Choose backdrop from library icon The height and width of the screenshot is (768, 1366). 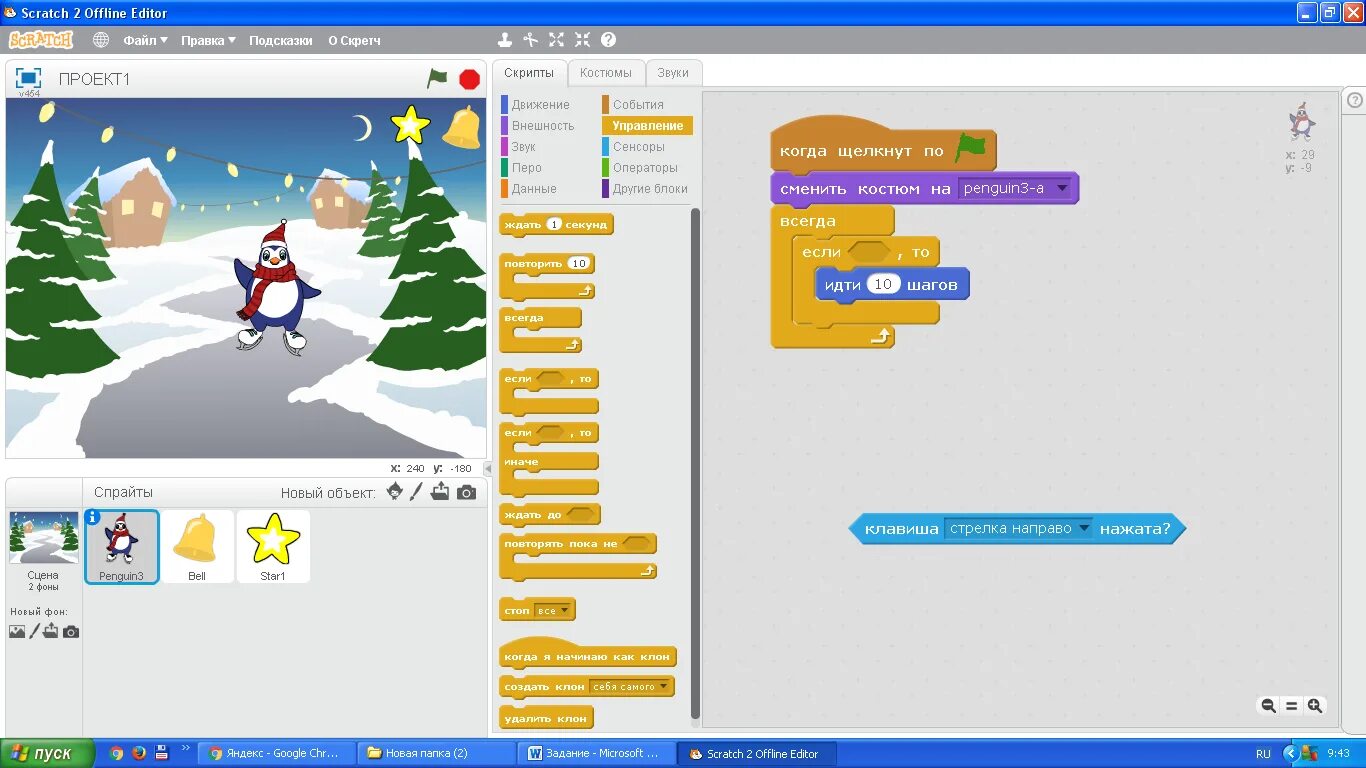pyautogui.click(x=17, y=632)
